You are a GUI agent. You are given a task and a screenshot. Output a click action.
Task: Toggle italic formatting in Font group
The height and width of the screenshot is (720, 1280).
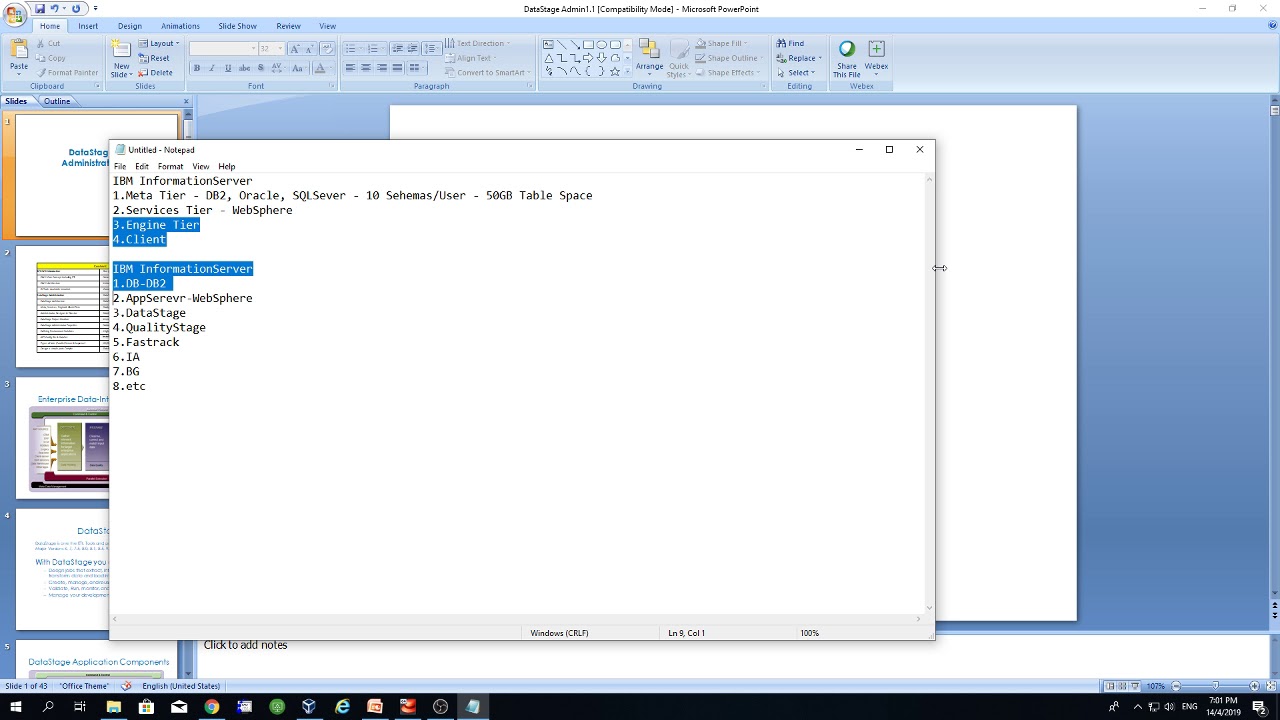point(212,68)
